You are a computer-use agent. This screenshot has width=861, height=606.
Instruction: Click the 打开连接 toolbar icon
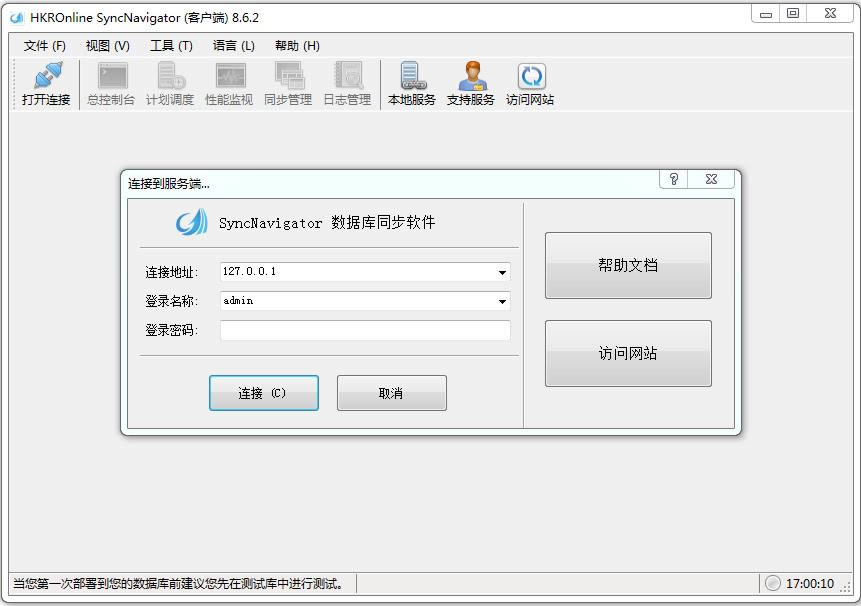(x=46, y=84)
